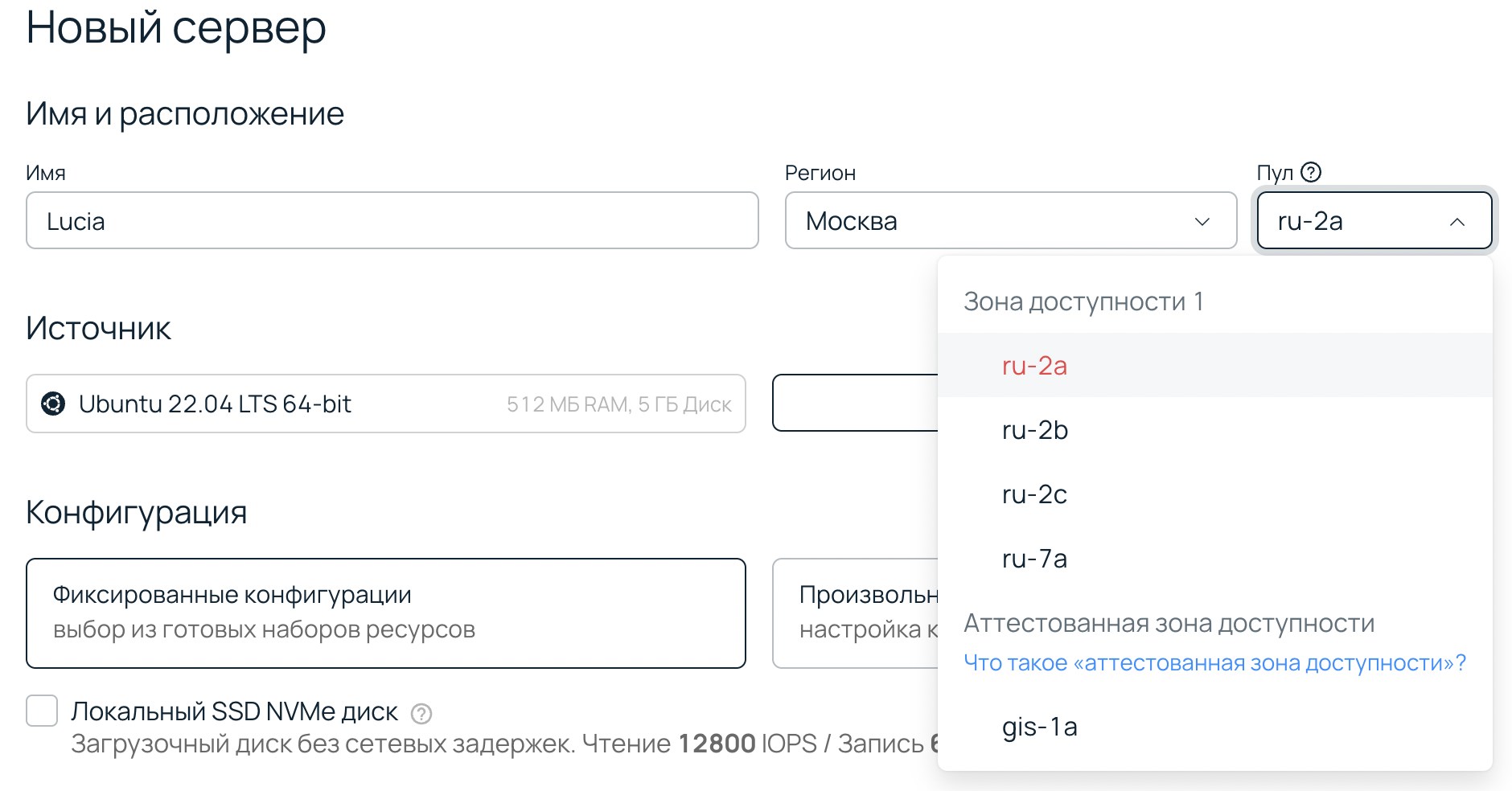This screenshot has height=791, width=1512.
Task: Click the Аттестованная зона доступности header
Action: pyautogui.click(x=1169, y=623)
